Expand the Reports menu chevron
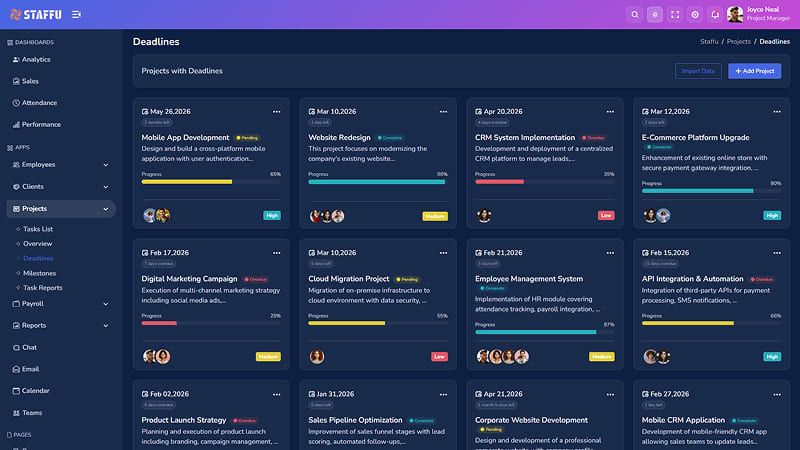 coord(106,326)
